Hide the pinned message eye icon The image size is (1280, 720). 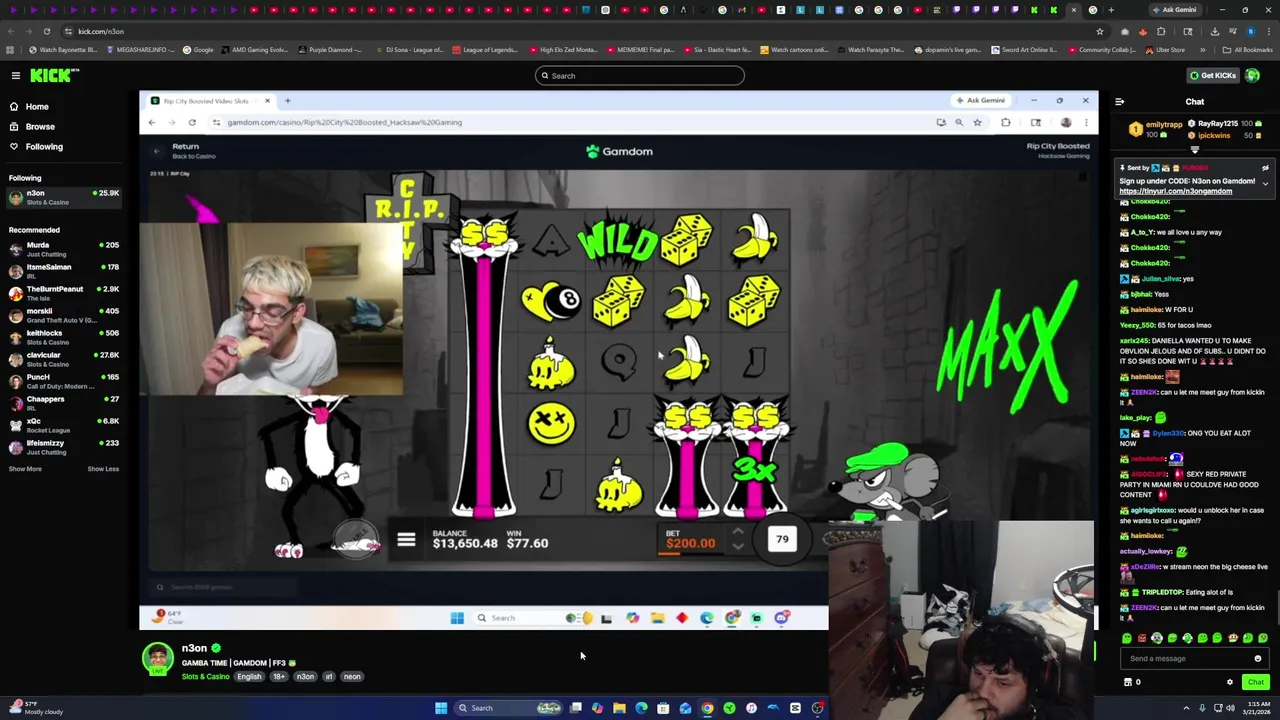click(1265, 168)
